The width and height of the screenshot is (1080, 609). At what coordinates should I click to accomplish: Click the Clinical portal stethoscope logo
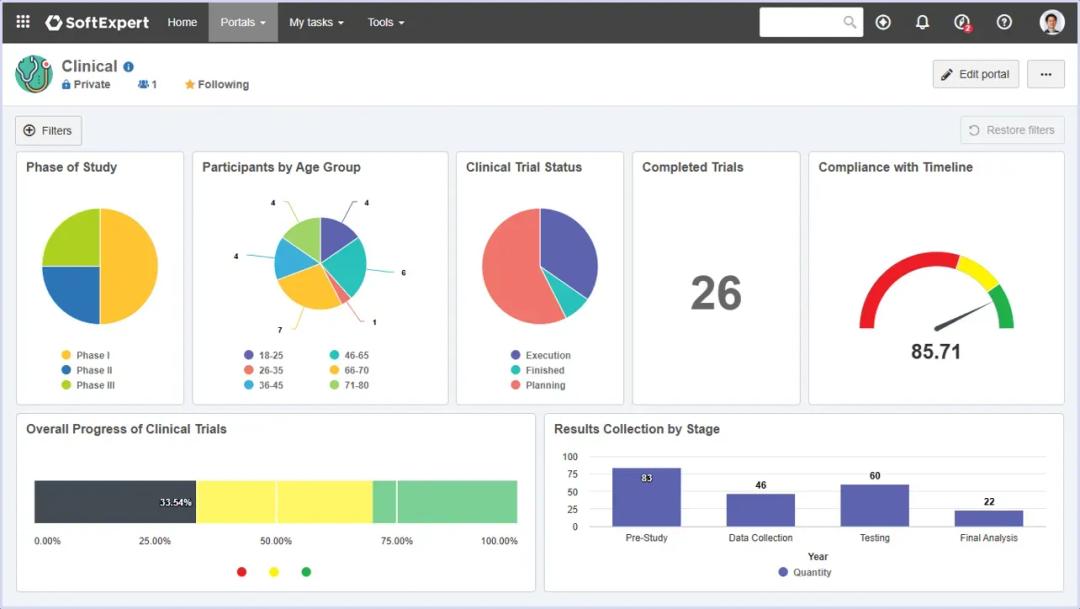34,75
